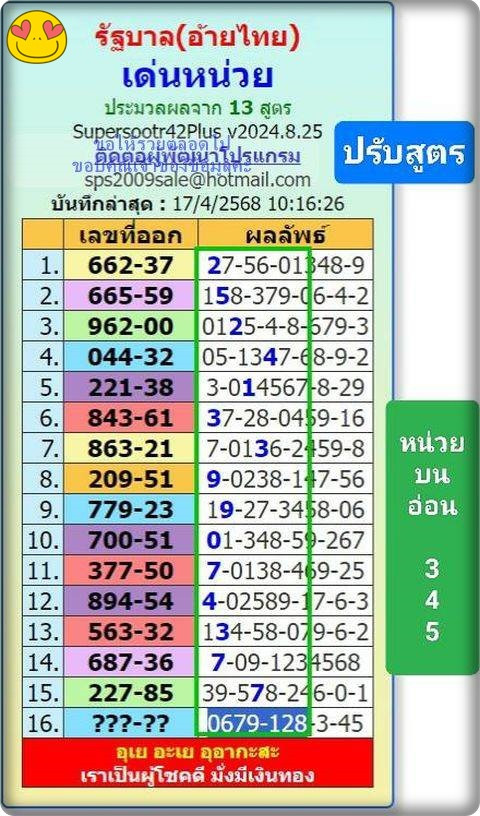480x816 pixels.
Task: Select the orange 209-51 cell in row 8
Action: [x=130, y=479]
